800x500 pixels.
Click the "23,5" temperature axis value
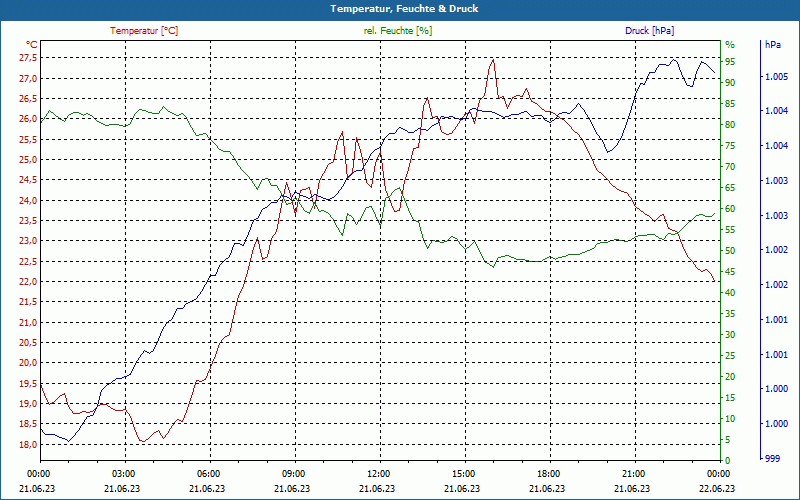(28, 221)
